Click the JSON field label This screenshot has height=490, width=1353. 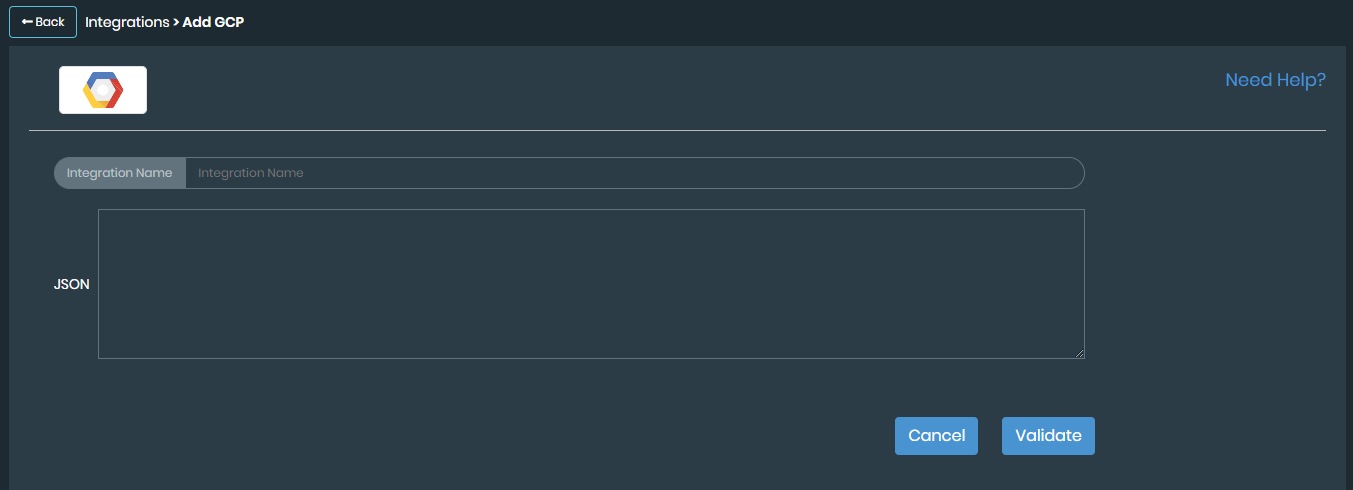pyautogui.click(x=71, y=284)
